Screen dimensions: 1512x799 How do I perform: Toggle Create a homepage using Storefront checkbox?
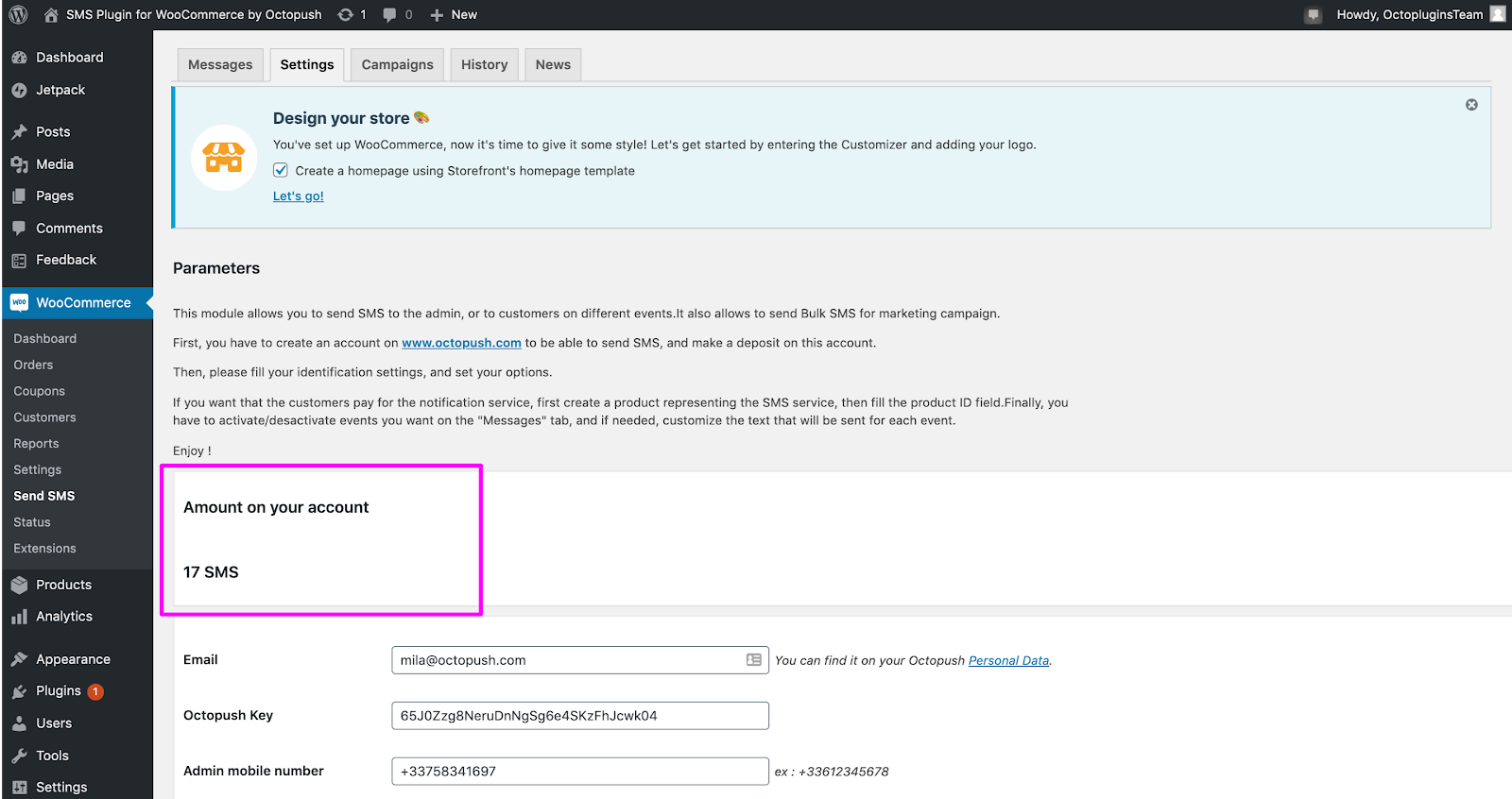tap(281, 170)
